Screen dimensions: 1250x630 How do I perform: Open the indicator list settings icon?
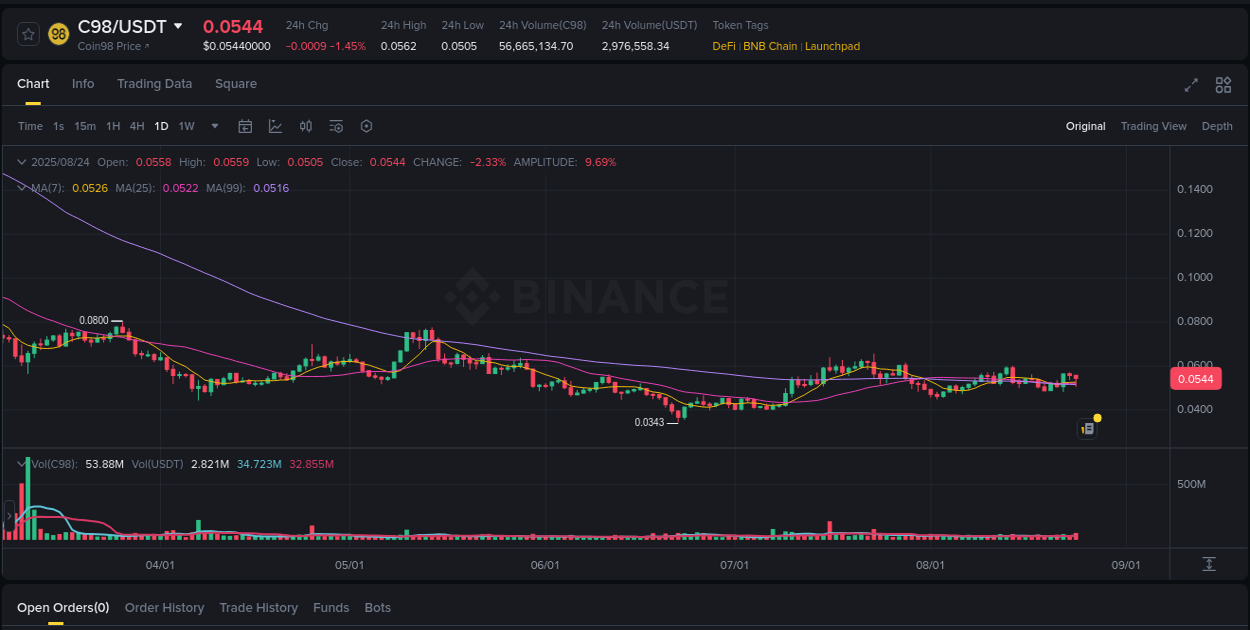point(336,126)
